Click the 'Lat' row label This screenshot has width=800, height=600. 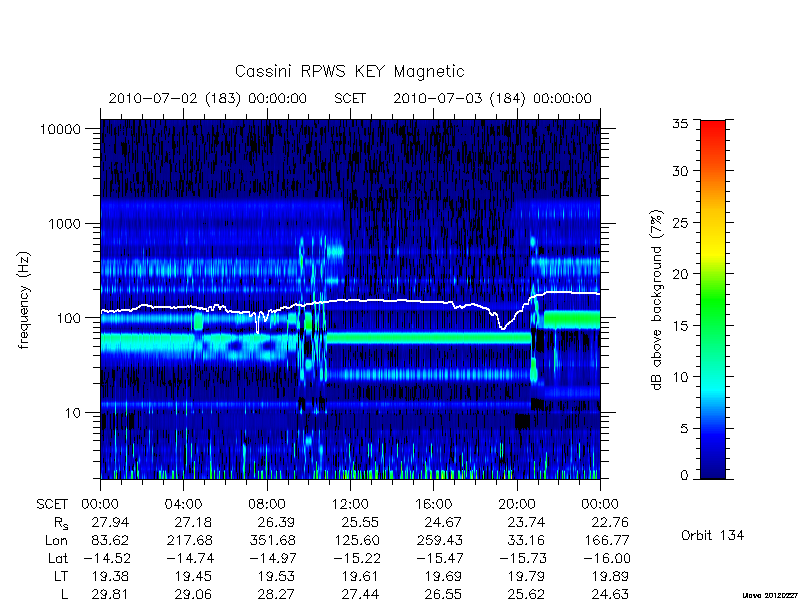click(58, 559)
